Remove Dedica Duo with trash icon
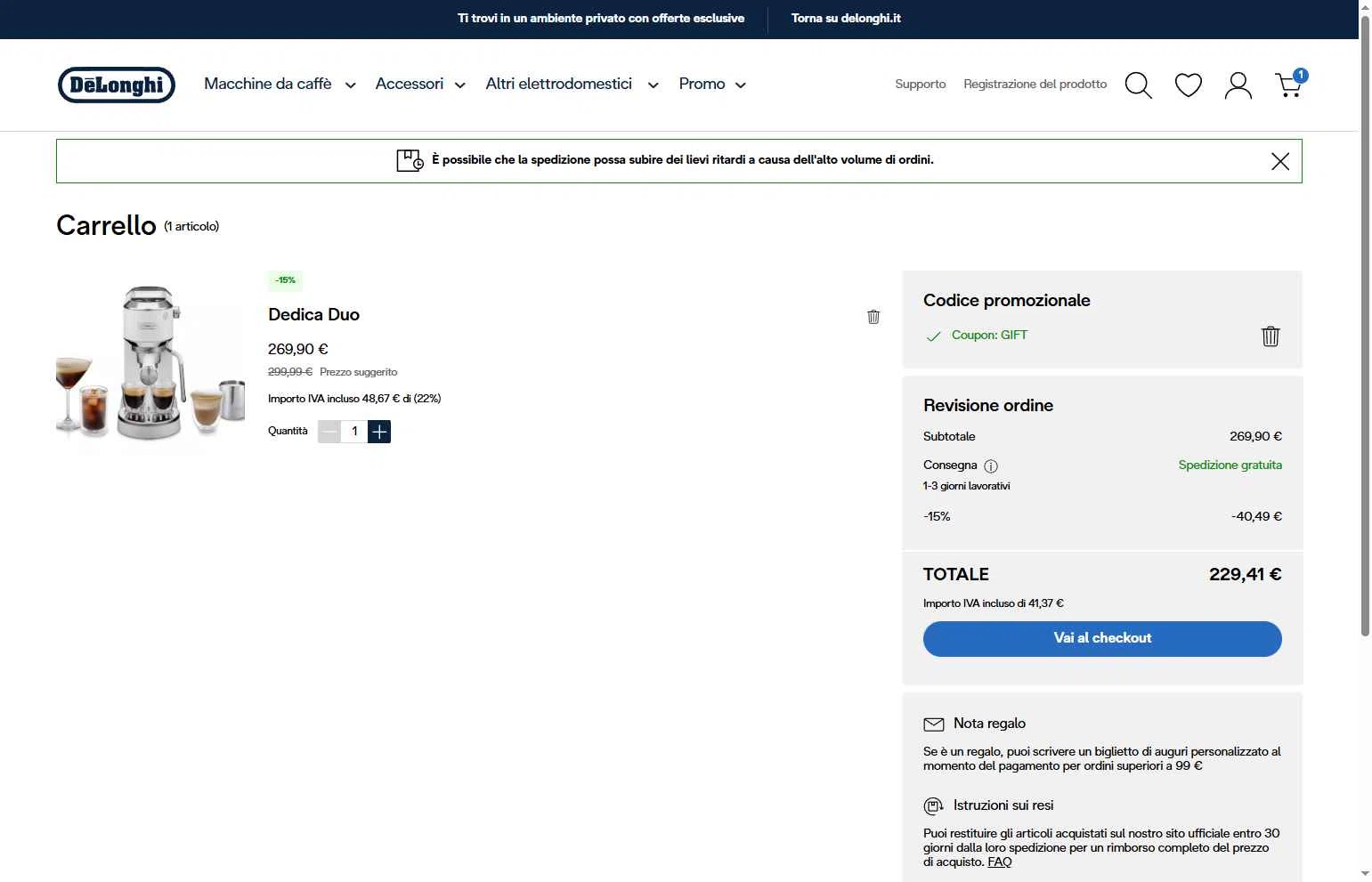 [x=873, y=317]
